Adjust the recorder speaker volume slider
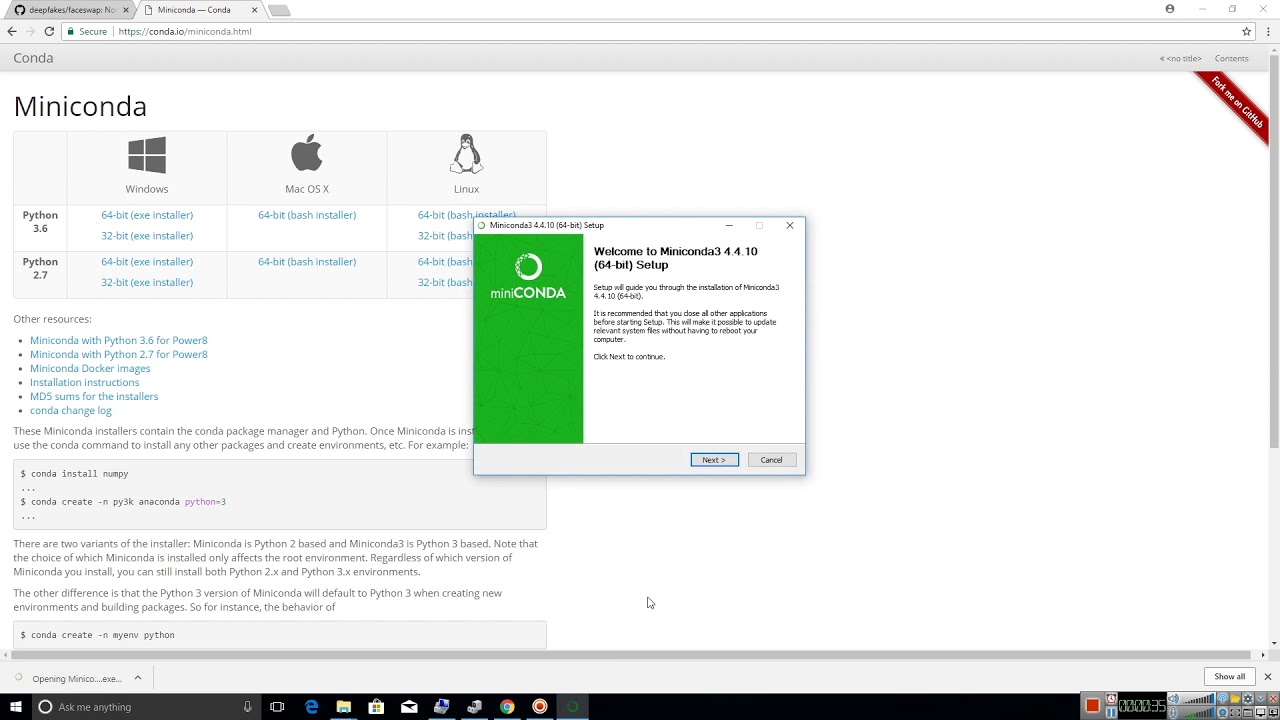The height and width of the screenshot is (720, 1280). coord(1199,699)
